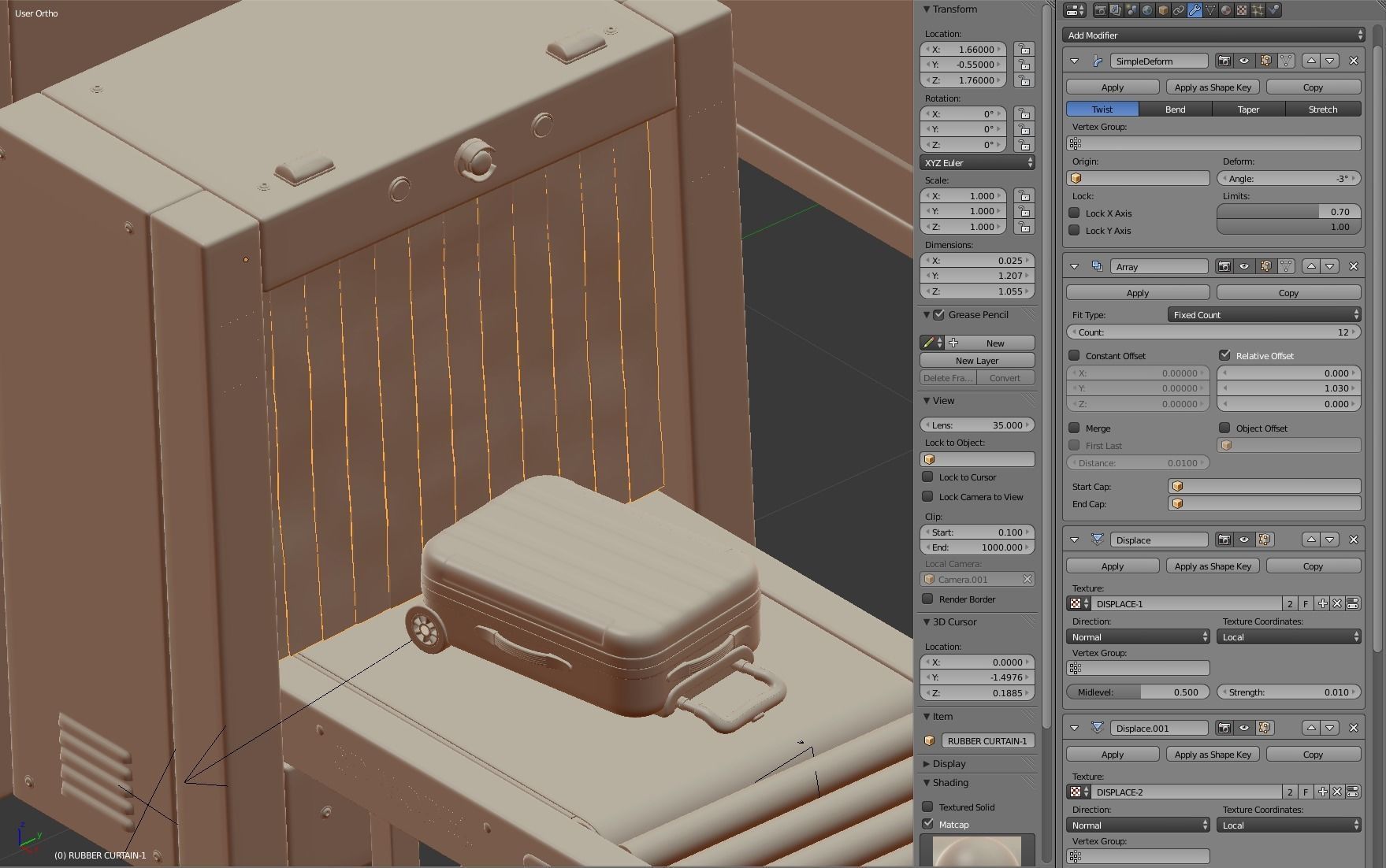Open the Modifiers tab (wrench icon)

1195,10
